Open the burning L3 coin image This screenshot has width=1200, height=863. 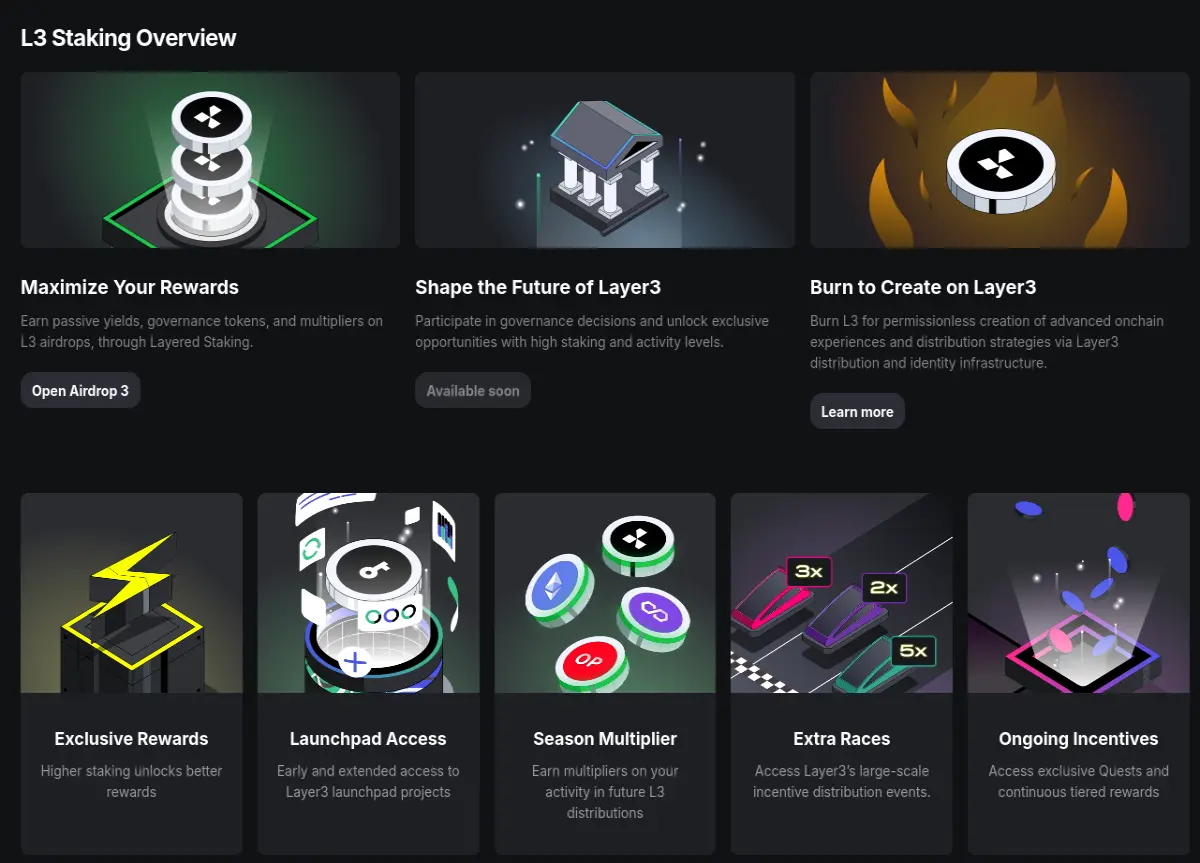coord(1000,160)
